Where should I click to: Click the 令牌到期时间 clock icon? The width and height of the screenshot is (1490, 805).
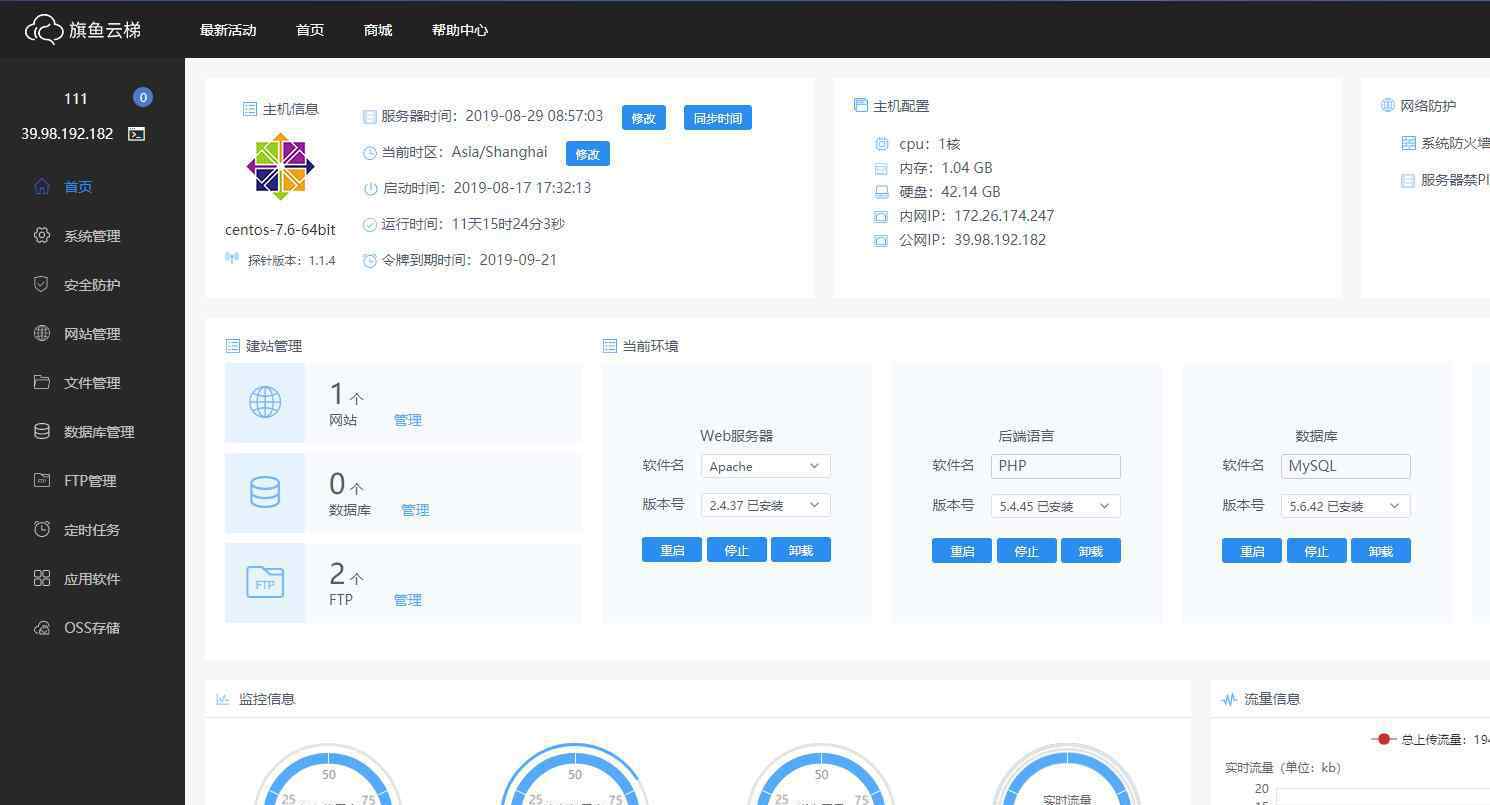(370, 261)
